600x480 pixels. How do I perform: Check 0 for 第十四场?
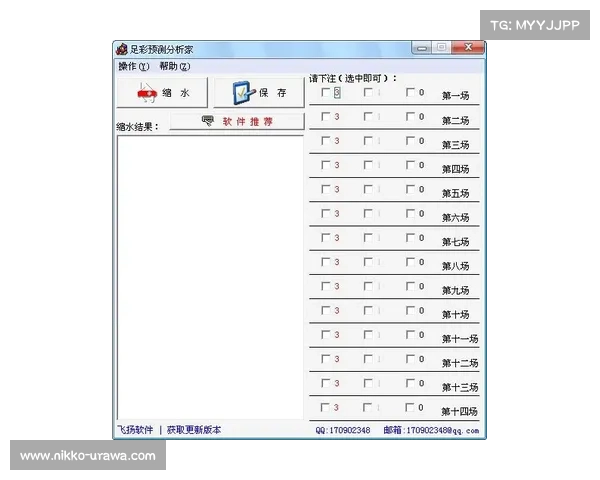click(x=409, y=407)
